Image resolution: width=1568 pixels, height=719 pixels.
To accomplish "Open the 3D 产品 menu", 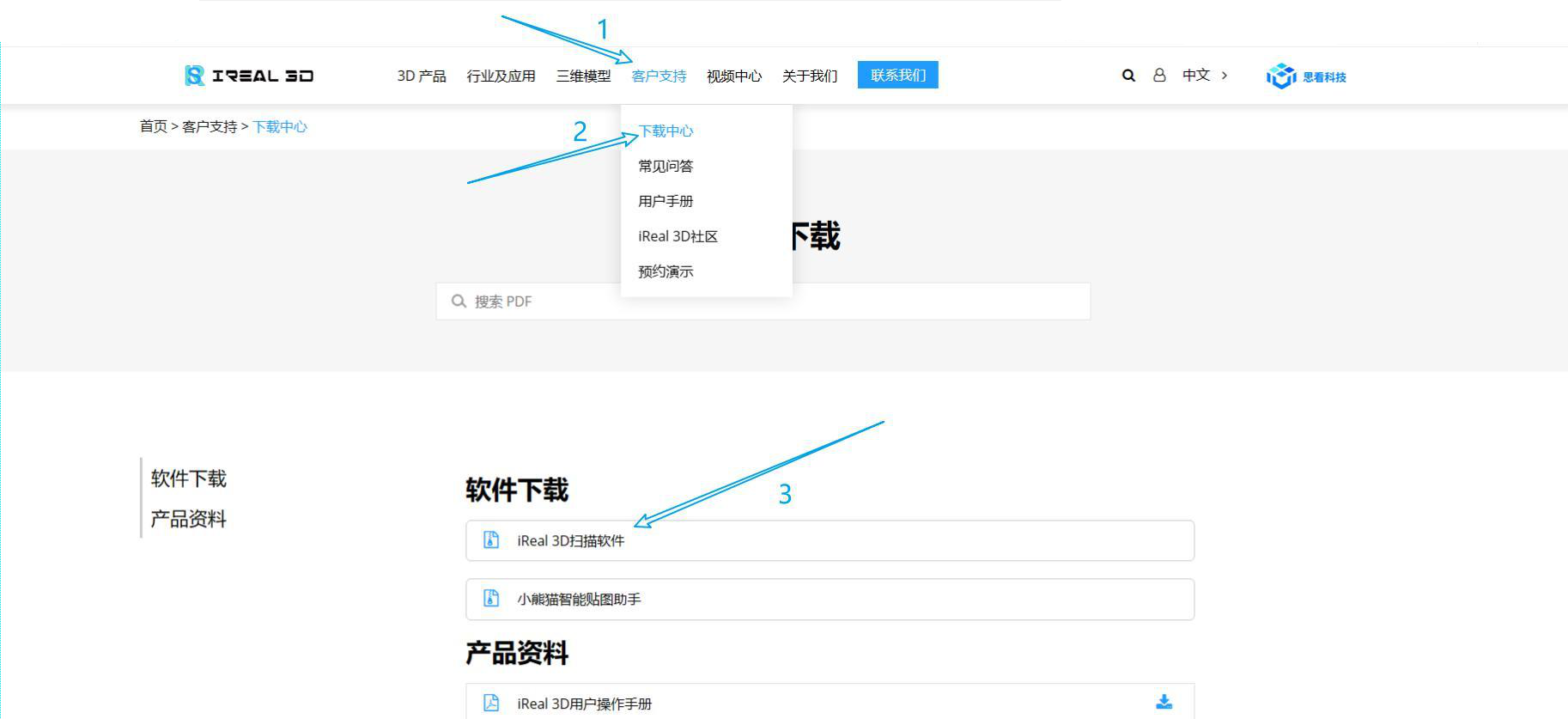I will [422, 76].
